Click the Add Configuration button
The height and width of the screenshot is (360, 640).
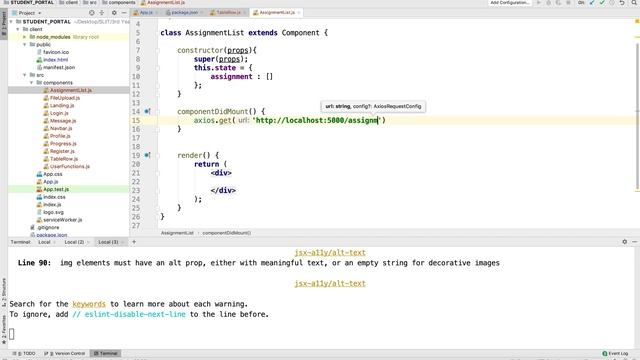click(x=509, y=2)
